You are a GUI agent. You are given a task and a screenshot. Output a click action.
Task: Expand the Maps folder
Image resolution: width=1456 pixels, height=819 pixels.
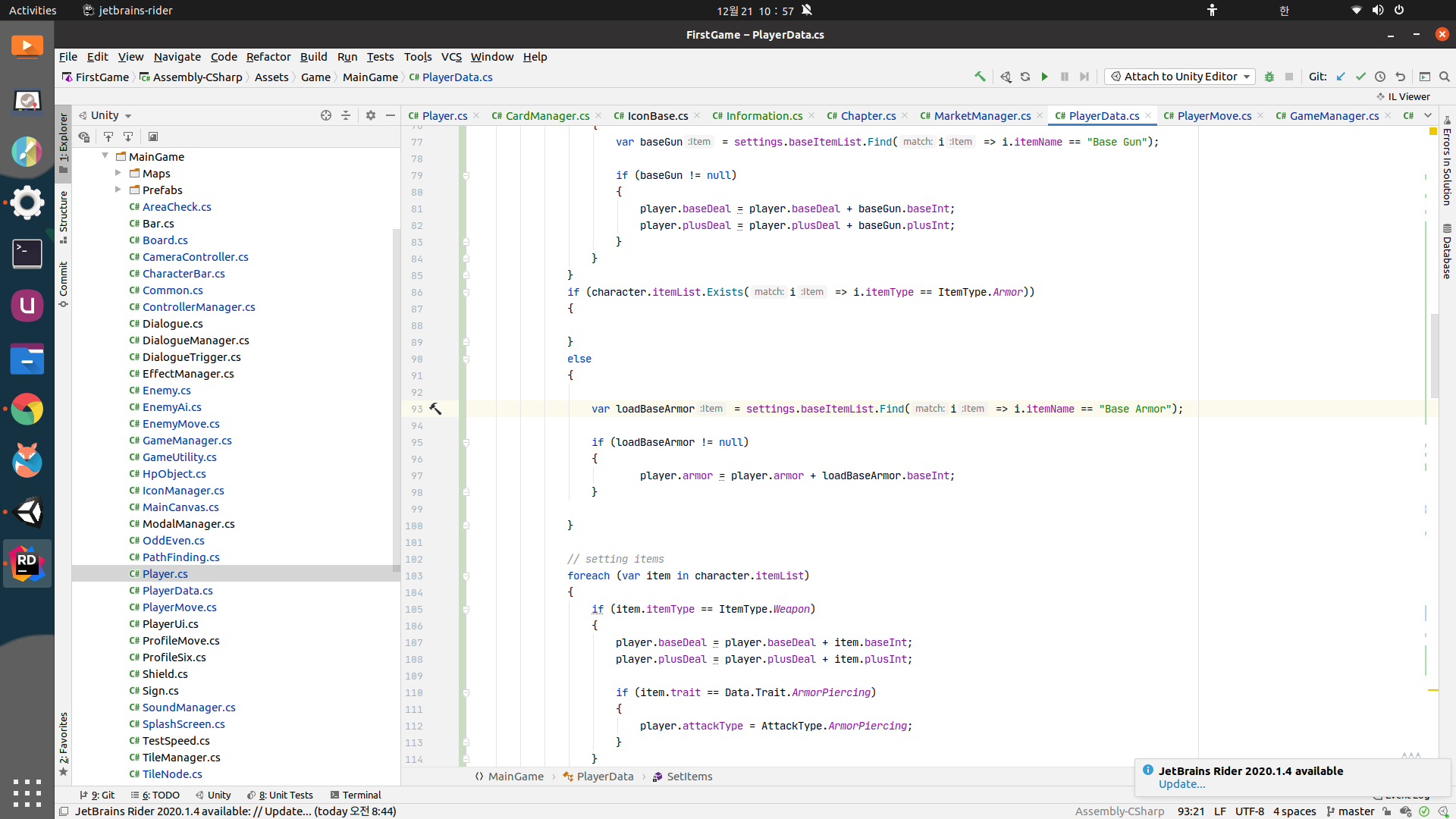[118, 173]
